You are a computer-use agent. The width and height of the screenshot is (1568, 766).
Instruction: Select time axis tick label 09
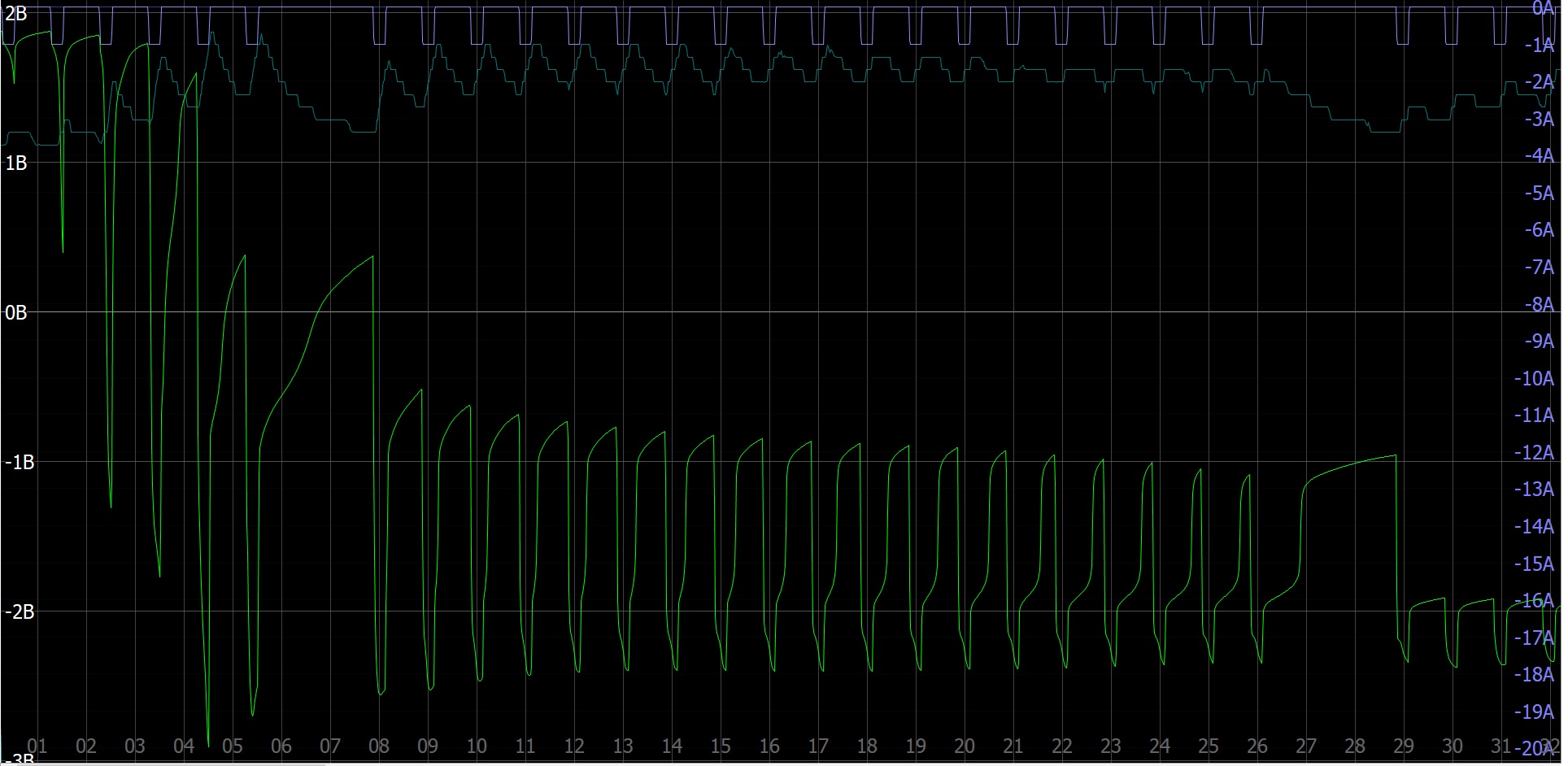pyautogui.click(x=428, y=746)
